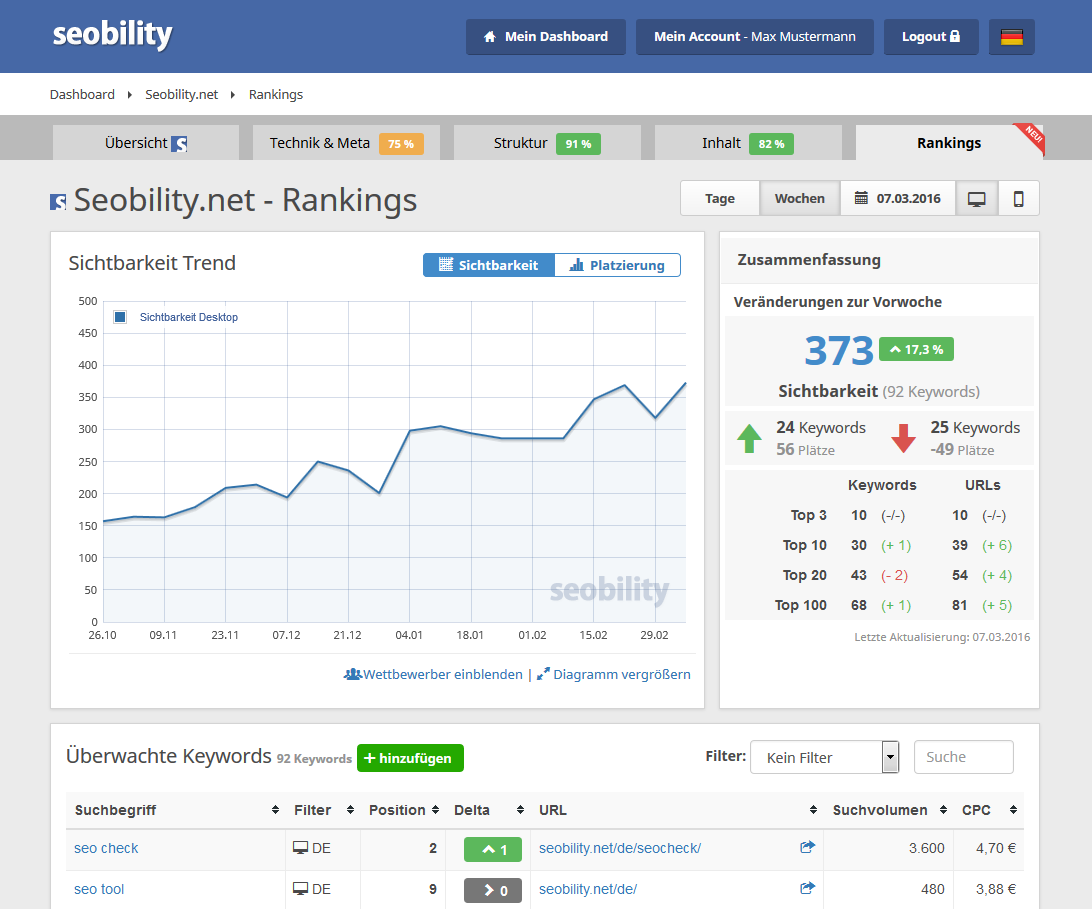Switch to mobile view via phone icon

(1018, 198)
